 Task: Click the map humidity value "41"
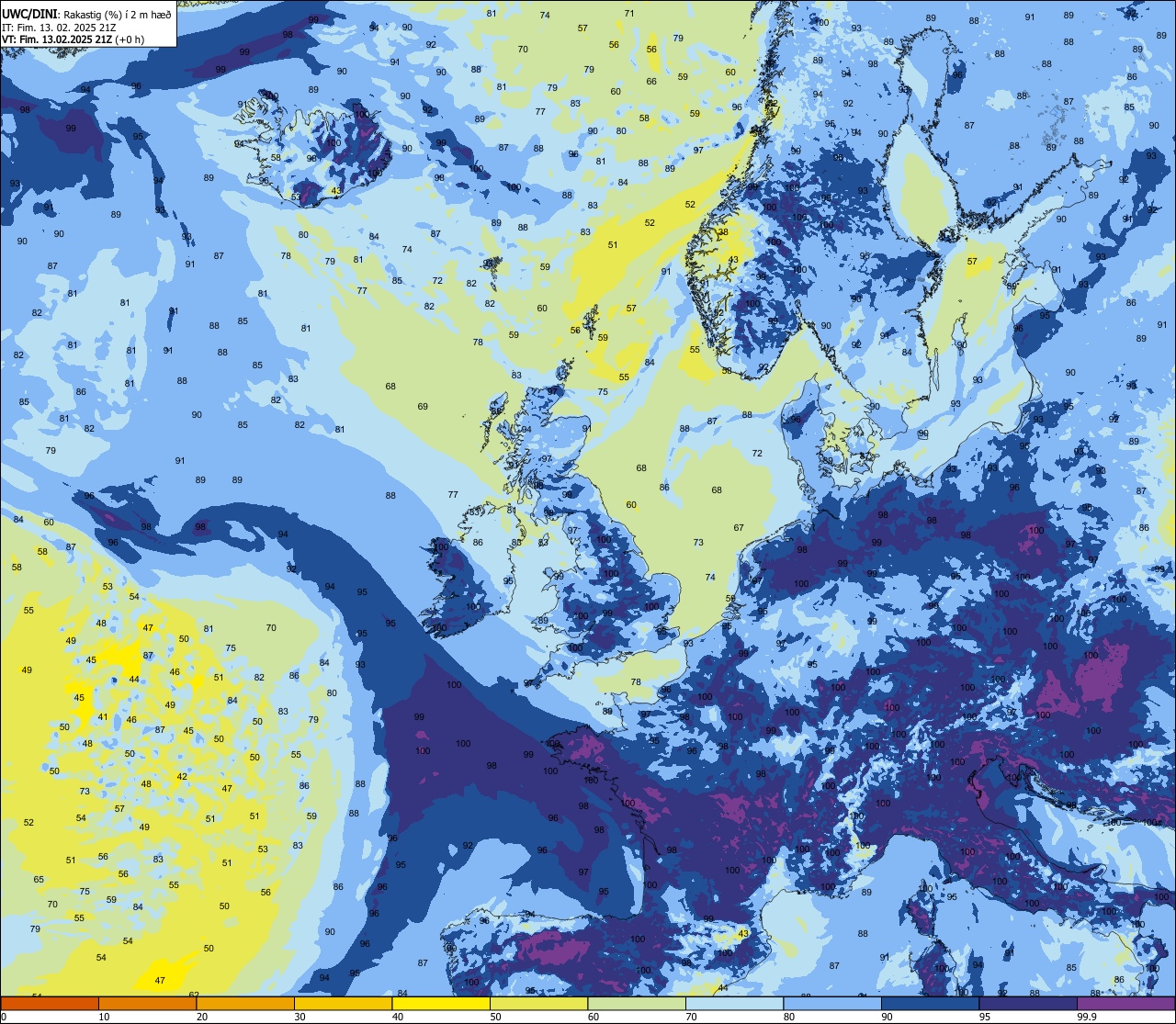[103, 717]
